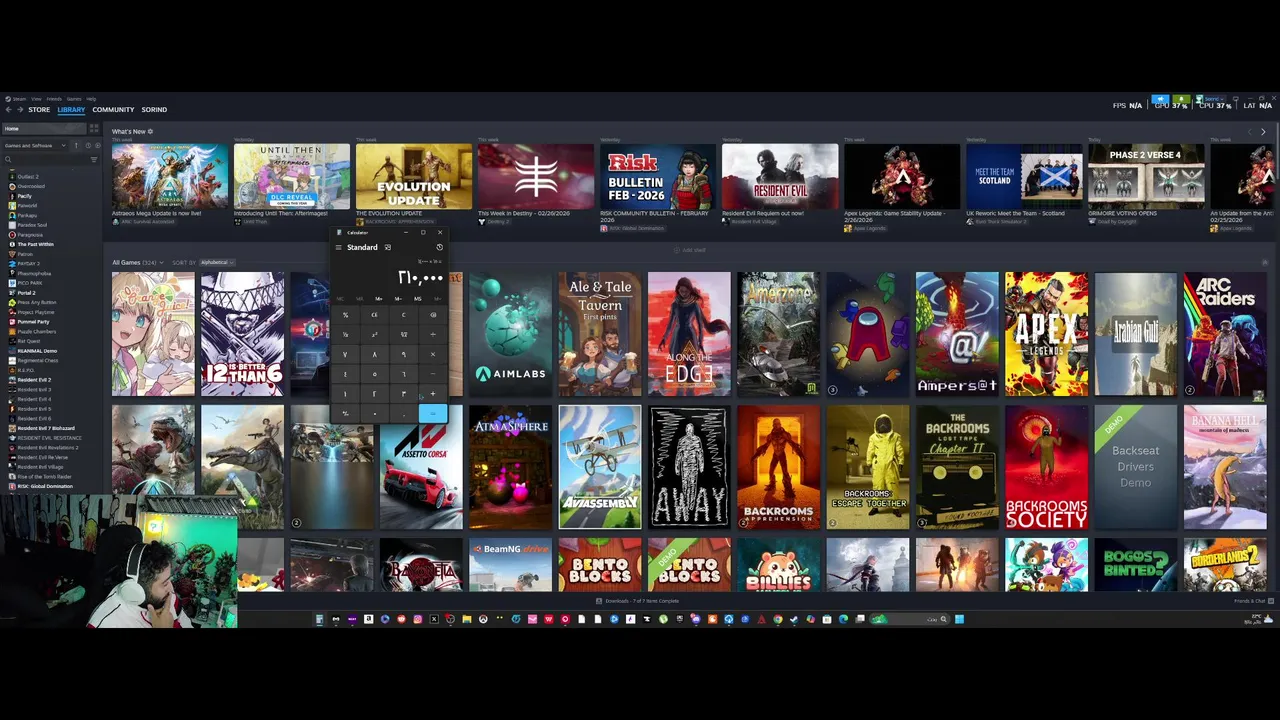Open the Steam menu
The image size is (1280, 720).
click(x=19, y=99)
